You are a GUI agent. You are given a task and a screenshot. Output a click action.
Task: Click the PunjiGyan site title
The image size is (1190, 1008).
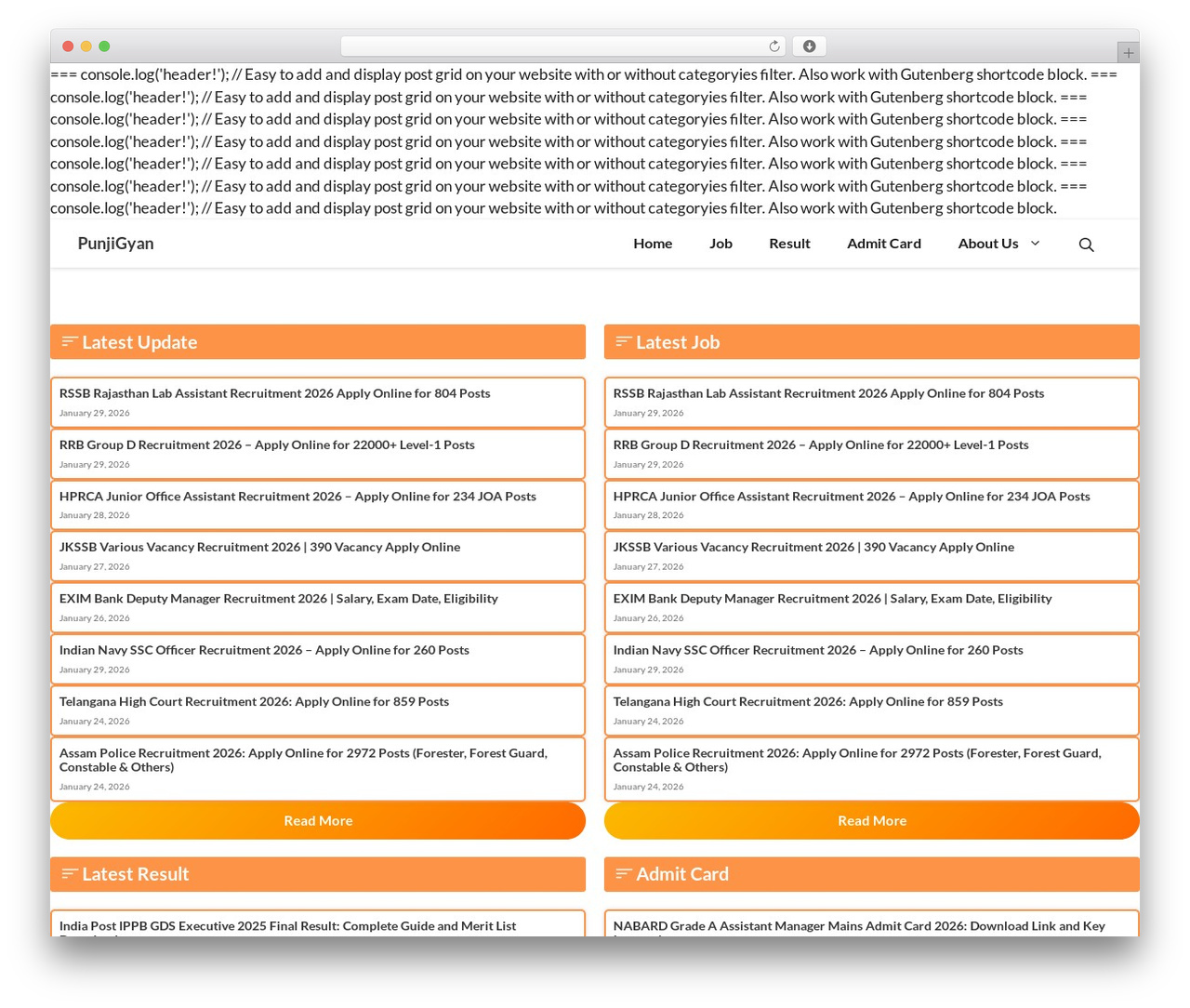(x=116, y=244)
